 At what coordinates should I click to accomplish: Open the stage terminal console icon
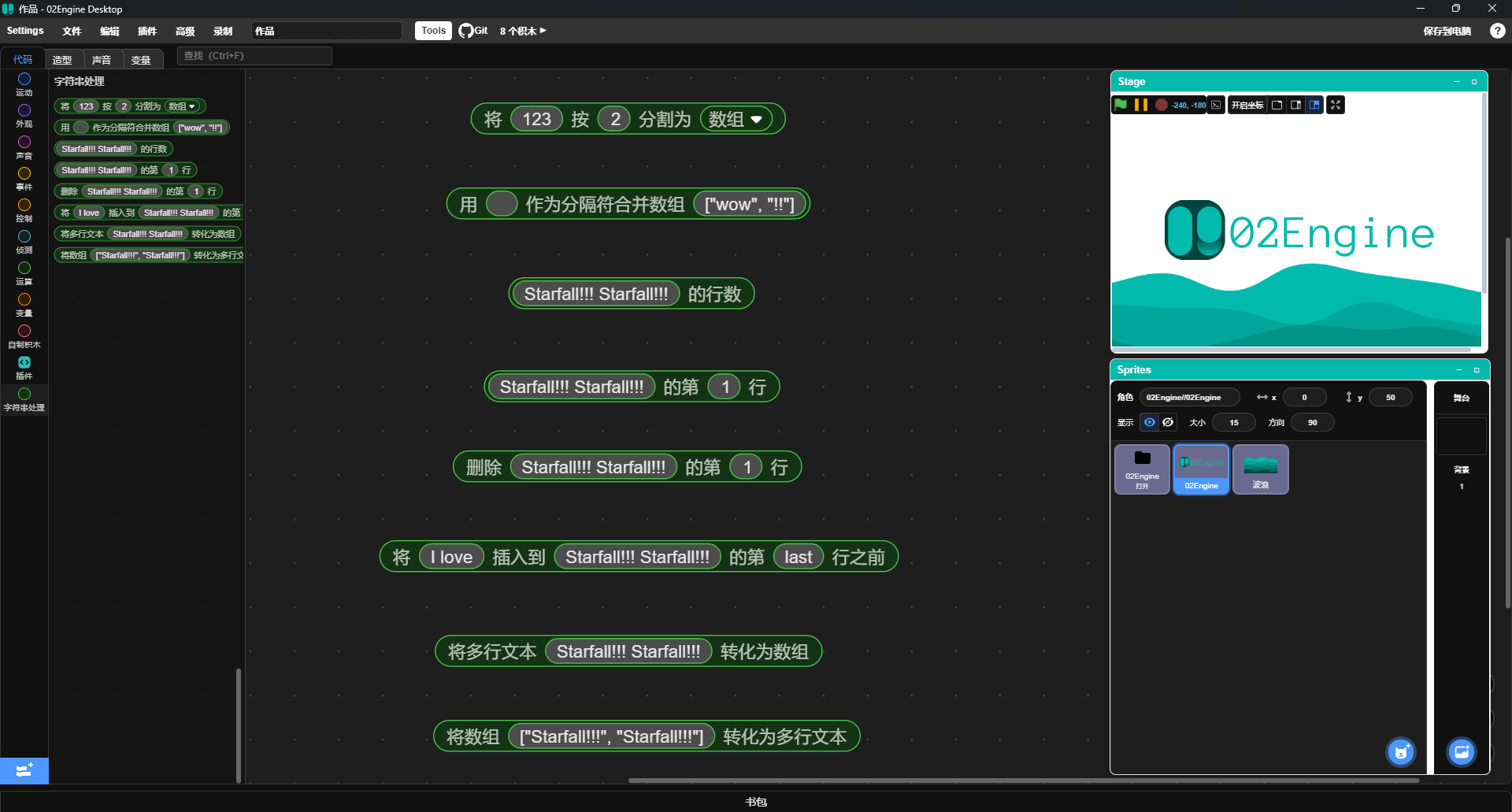[1217, 105]
